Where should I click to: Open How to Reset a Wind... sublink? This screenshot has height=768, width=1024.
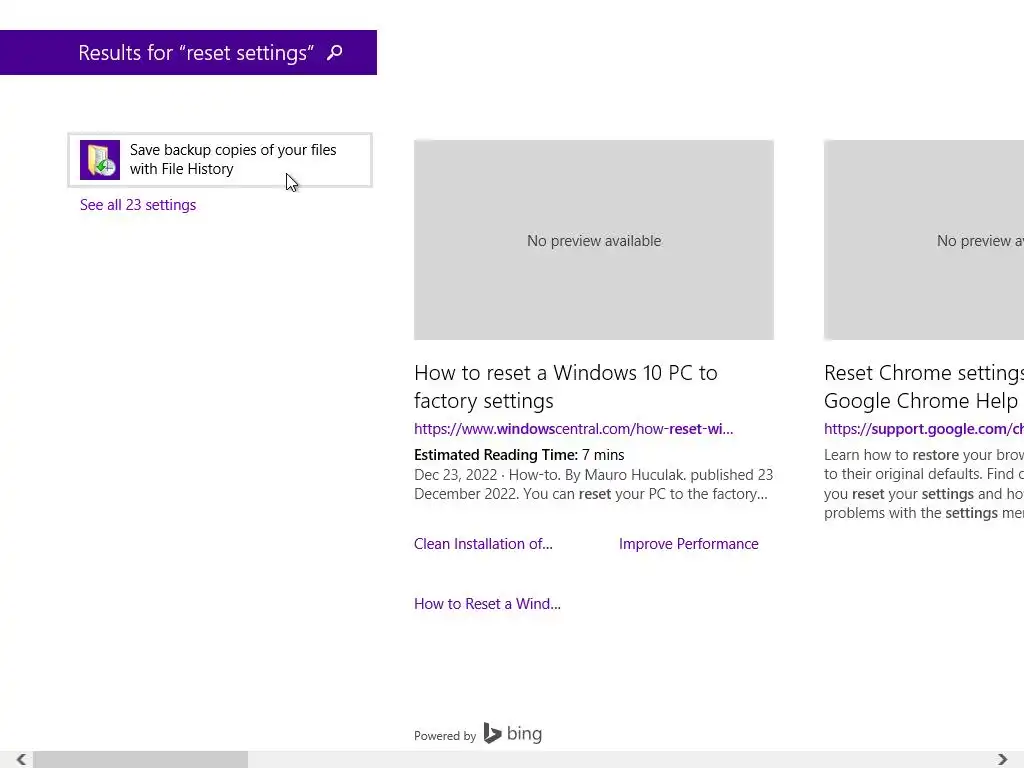pos(487,604)
